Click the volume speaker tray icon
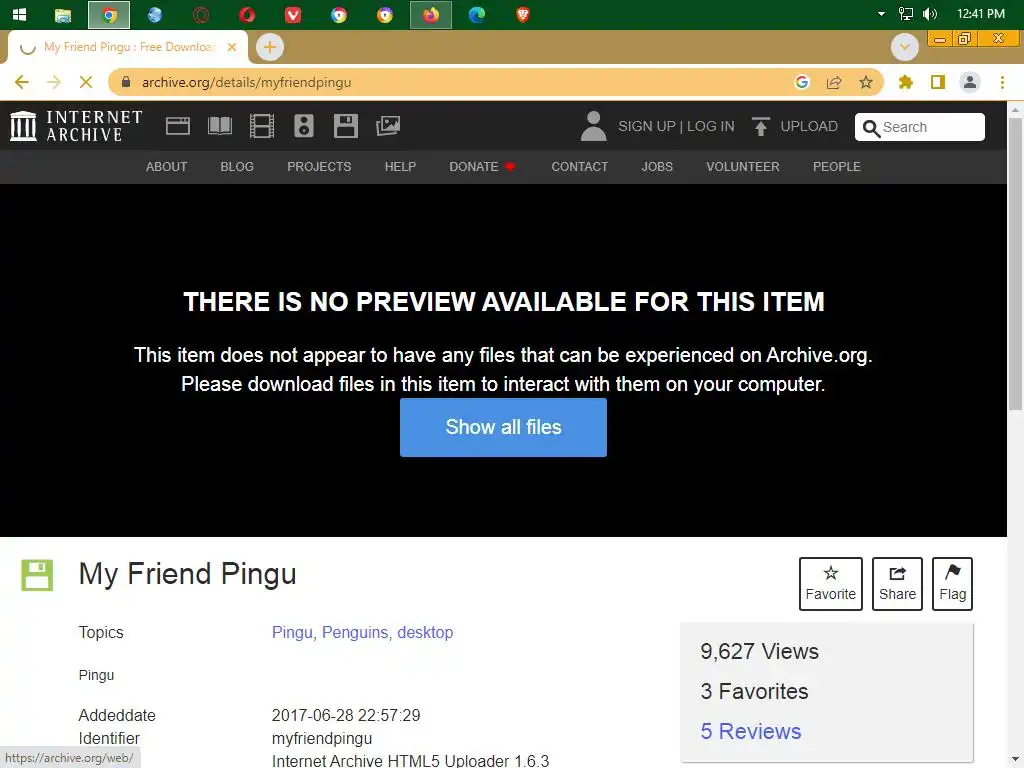This screenshot has height=768, width=1024. 930,14
